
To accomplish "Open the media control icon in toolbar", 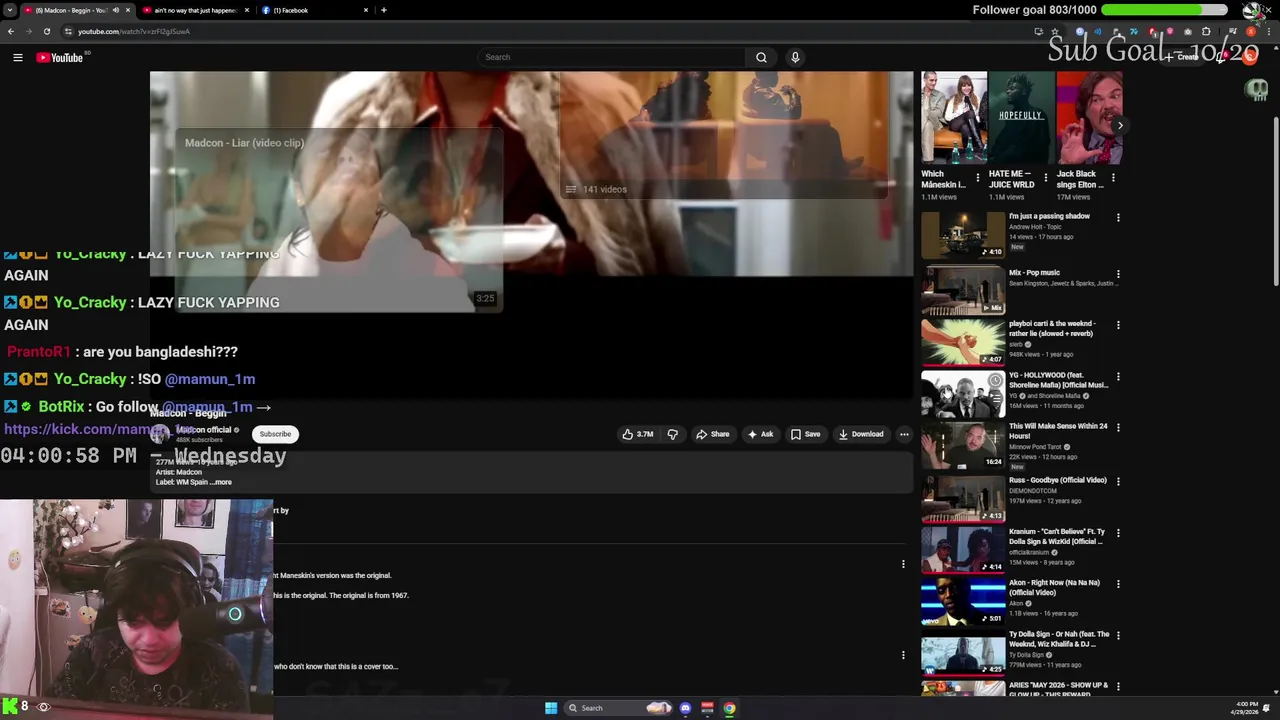I will 1232,31.
